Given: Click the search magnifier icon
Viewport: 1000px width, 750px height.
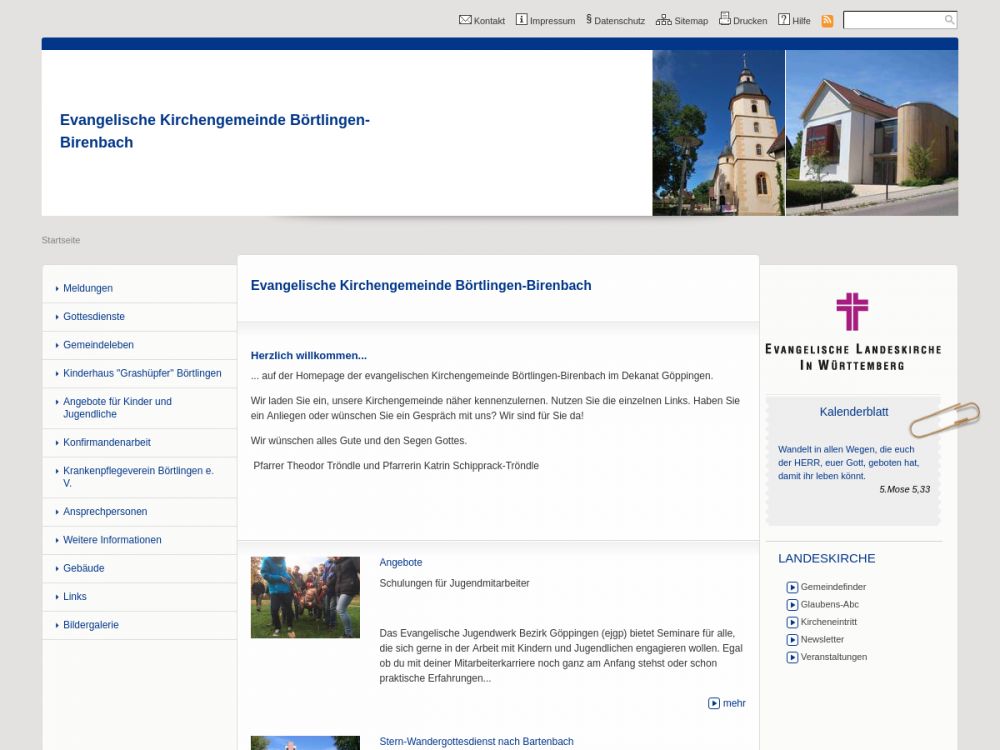Looking at the screenshot, I should coord(949,20).
